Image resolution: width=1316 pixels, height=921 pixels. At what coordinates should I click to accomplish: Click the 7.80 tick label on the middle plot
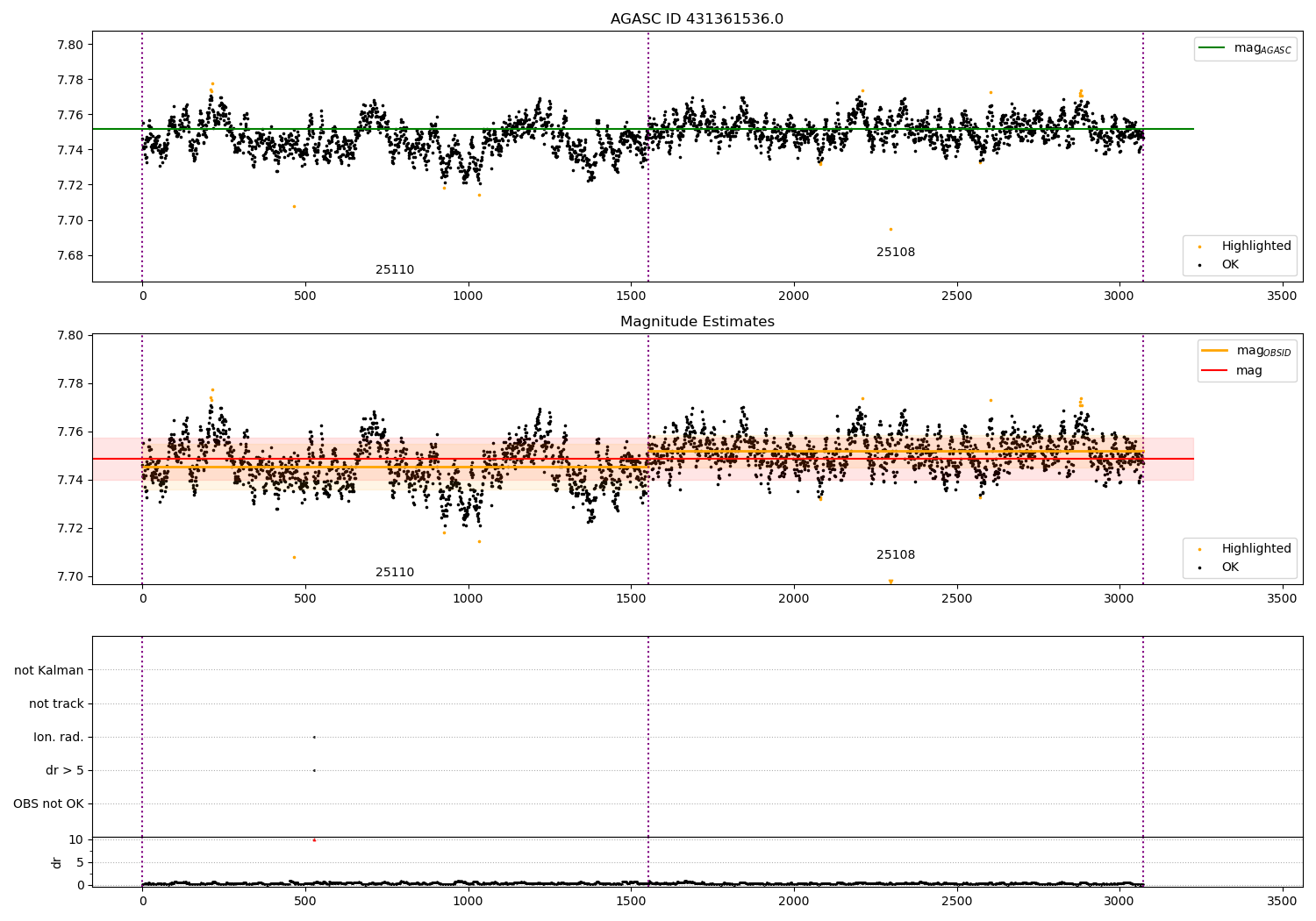(x=68, y=336)
